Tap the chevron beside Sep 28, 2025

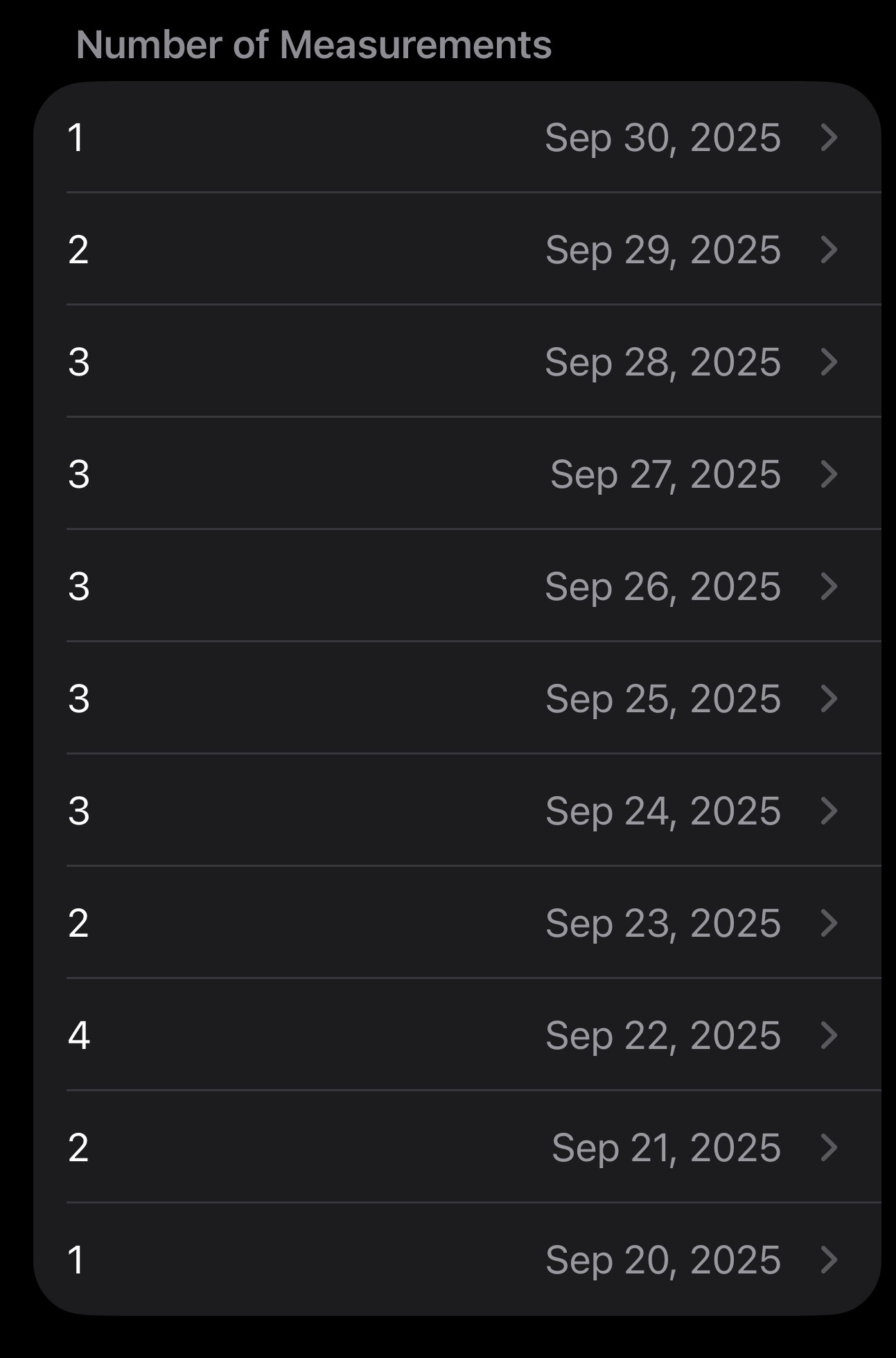[829, 362]
